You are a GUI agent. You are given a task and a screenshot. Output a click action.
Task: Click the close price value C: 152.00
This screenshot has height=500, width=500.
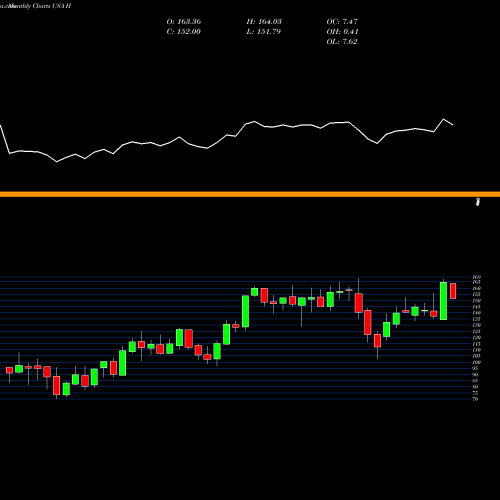coord(184,32)
